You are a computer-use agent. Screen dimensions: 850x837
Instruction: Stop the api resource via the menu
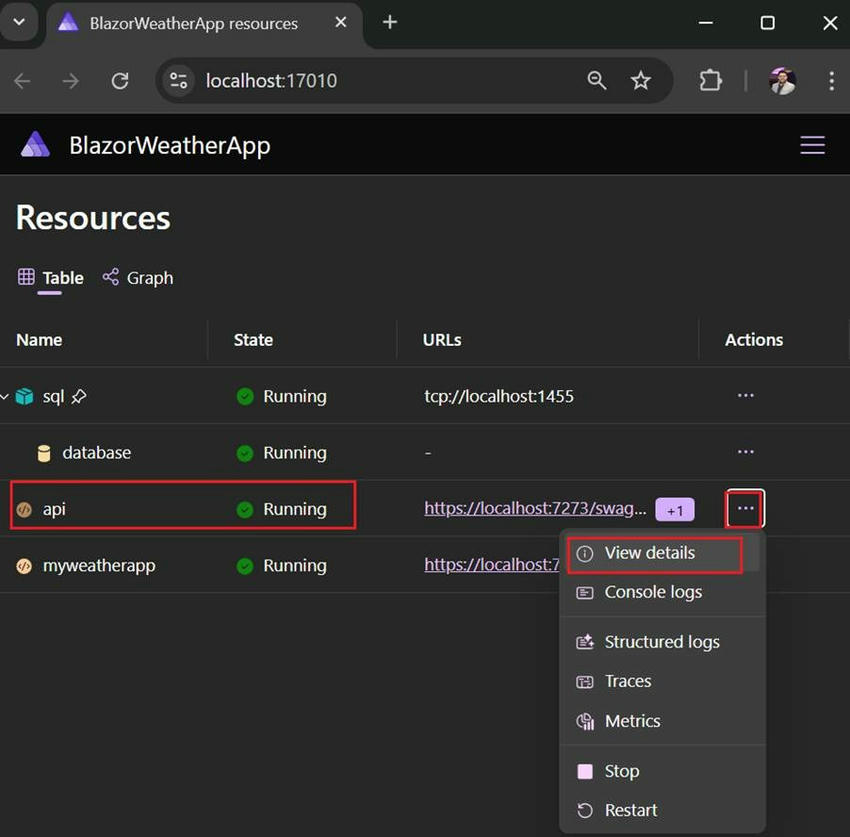[620, 771]
